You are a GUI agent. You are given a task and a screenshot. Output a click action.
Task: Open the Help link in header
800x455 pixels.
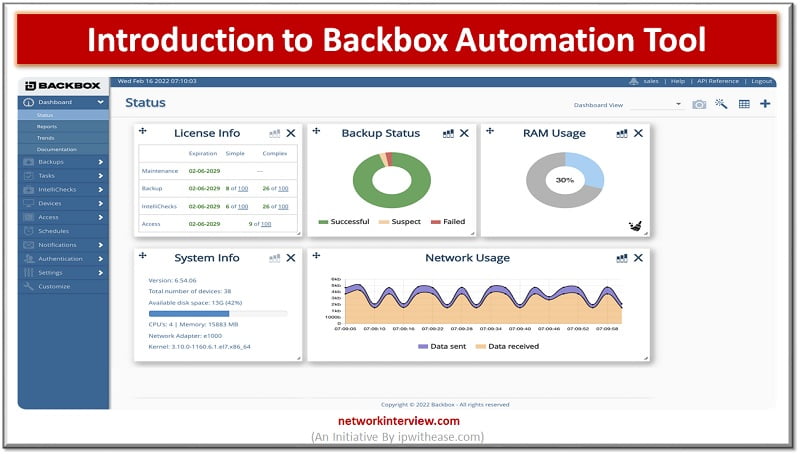pyautogui.click(x=678, y=81)
